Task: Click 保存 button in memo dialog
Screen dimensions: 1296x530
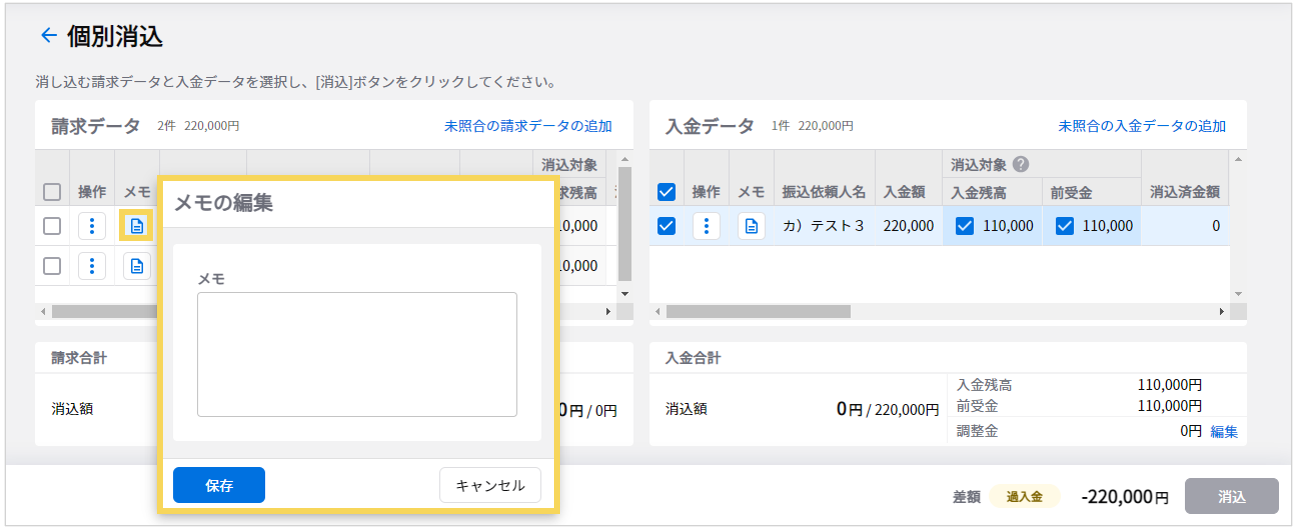Action: click(219, 485)
